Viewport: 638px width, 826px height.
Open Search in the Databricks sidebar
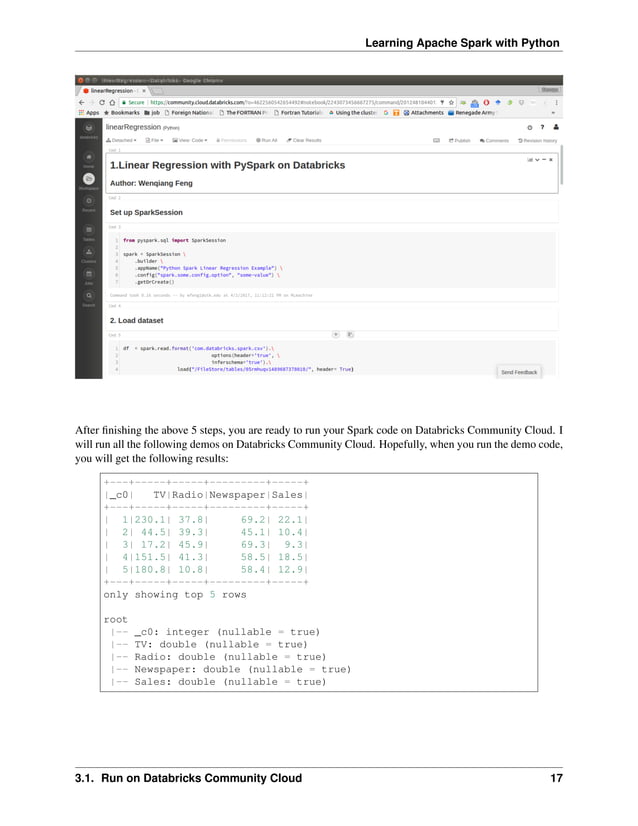[x=89, y=296]
